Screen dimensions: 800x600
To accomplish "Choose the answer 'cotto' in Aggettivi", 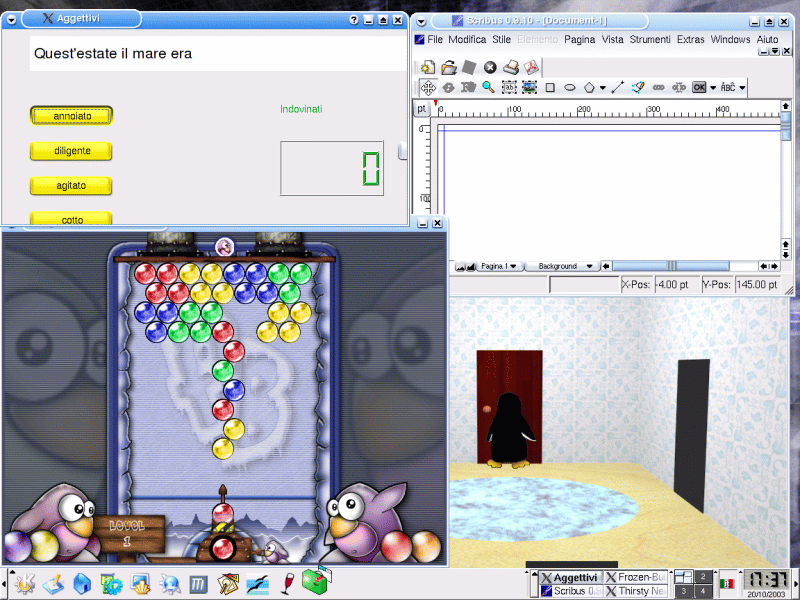I will click(x=71, y=218).
